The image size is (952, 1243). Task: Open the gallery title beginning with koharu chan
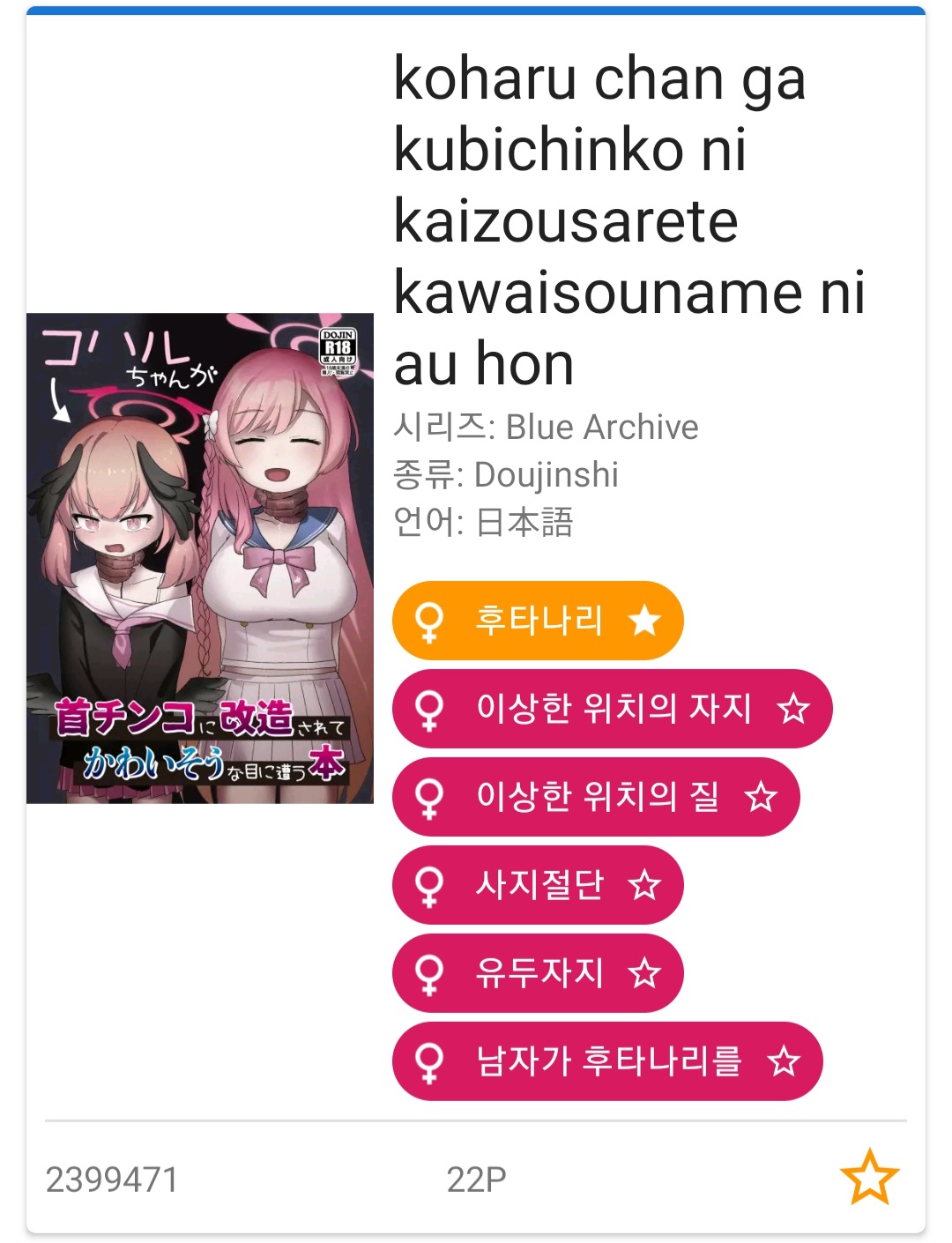(x=629, y=220)
